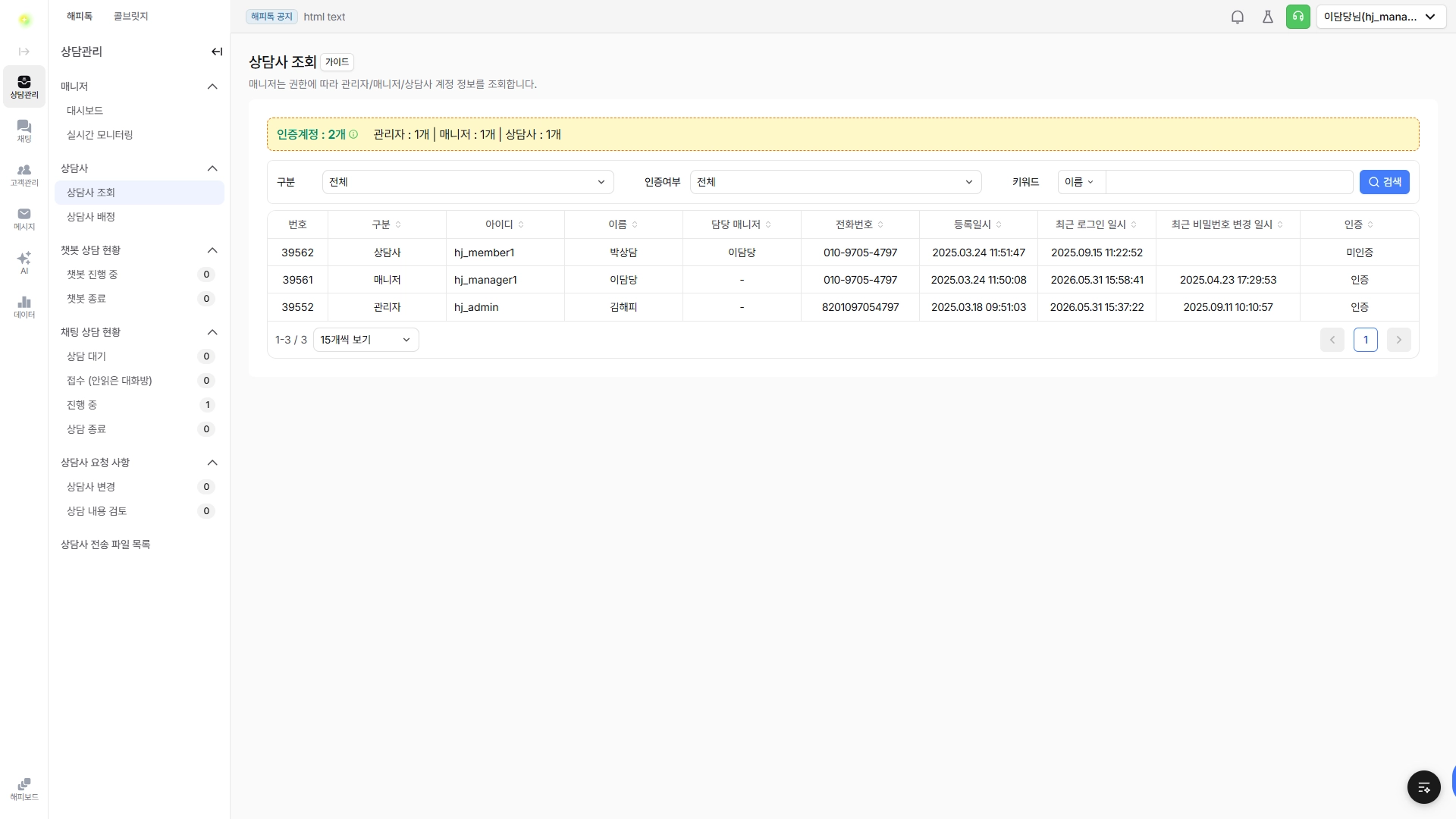Open the 상담관리 sidebar icon
Viewport: 1456px width, 819px height.
coord(24,86)
